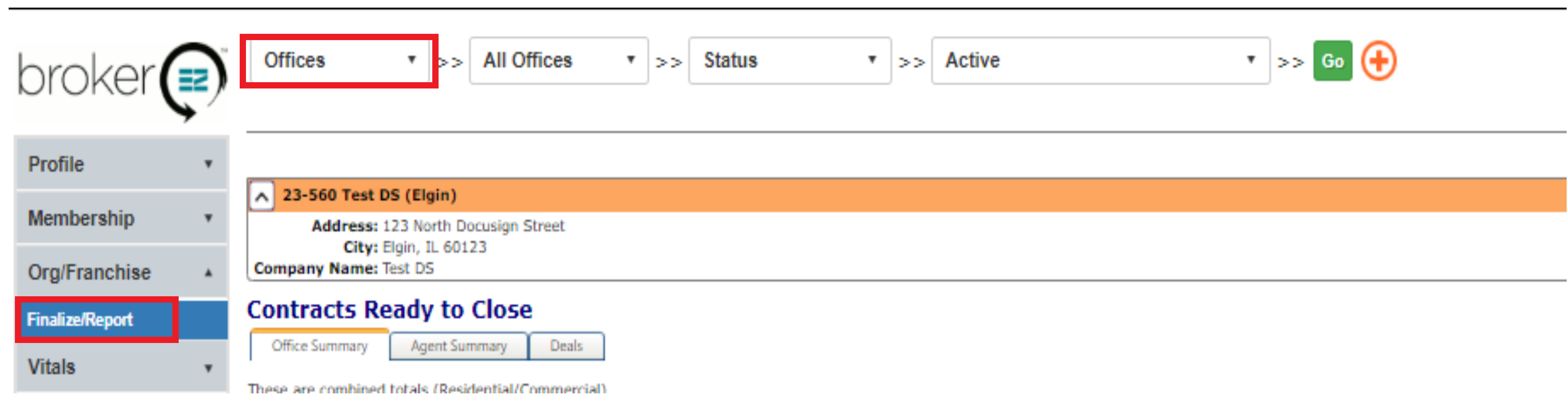Select Finalize/Report in the sidebar
Viewport: 1568px width, 400px height.
tap(80, 319)
